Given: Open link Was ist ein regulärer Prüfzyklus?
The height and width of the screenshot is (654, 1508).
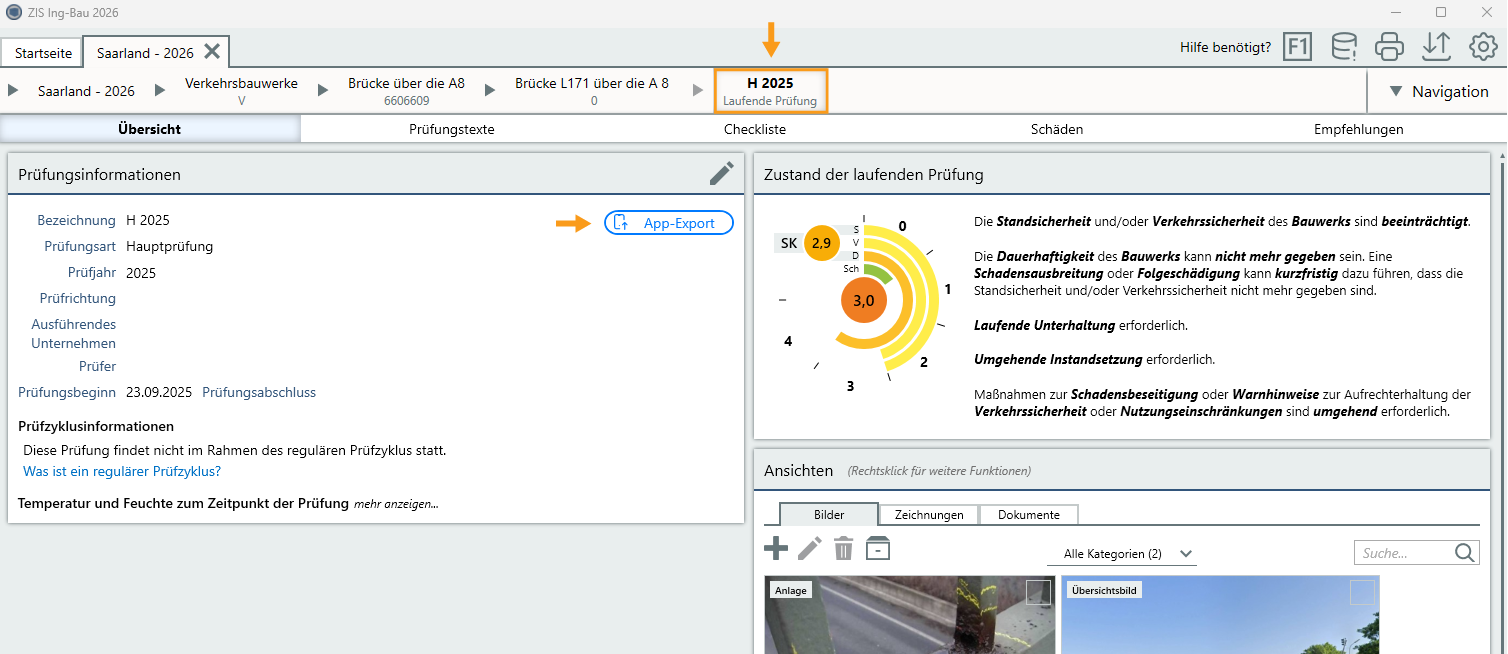Looking at the screenshot, I should pos(122,471).
